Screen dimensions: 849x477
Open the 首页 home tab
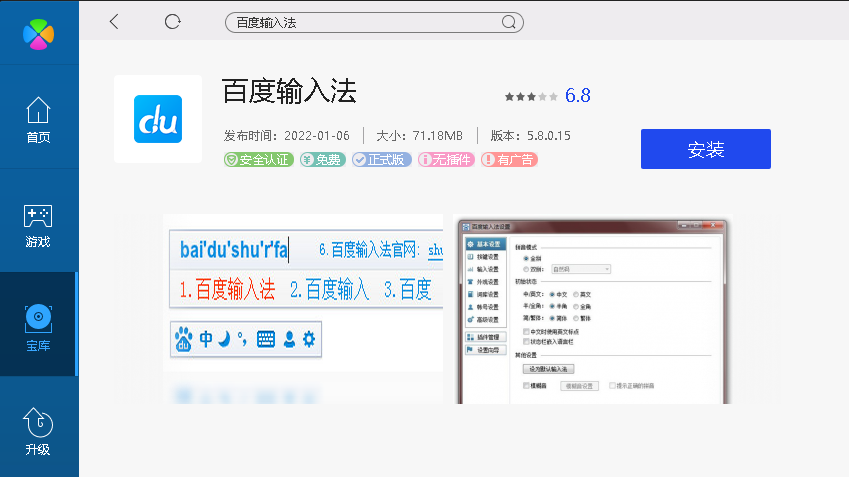38,120
